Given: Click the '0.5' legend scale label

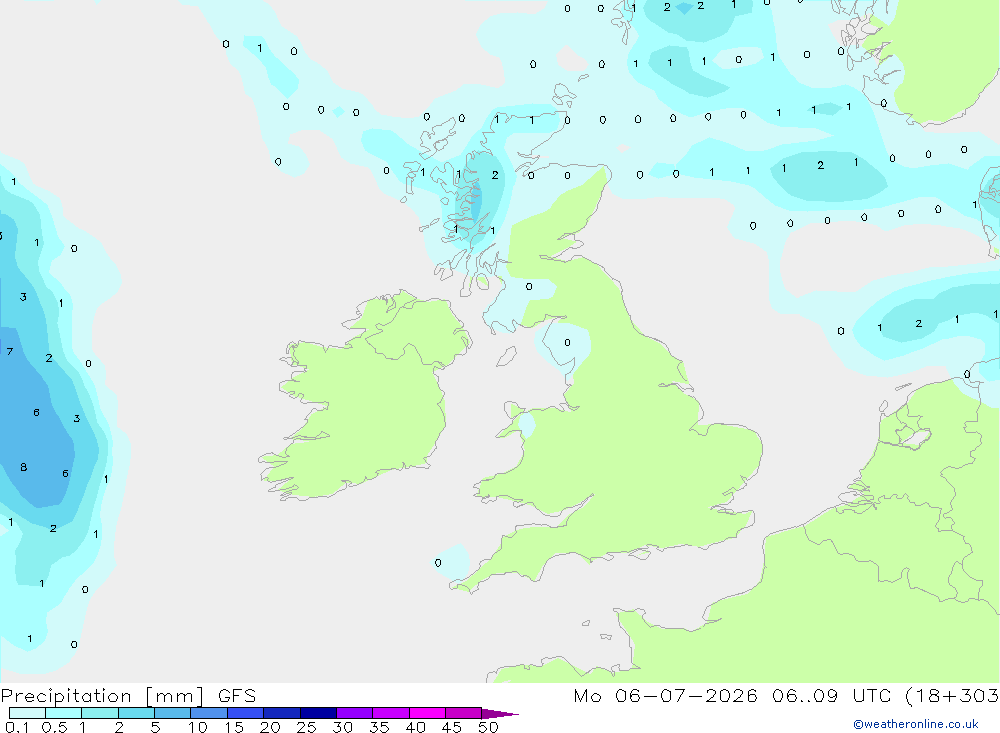Looking at the screenshot, I should coord(54,727).
